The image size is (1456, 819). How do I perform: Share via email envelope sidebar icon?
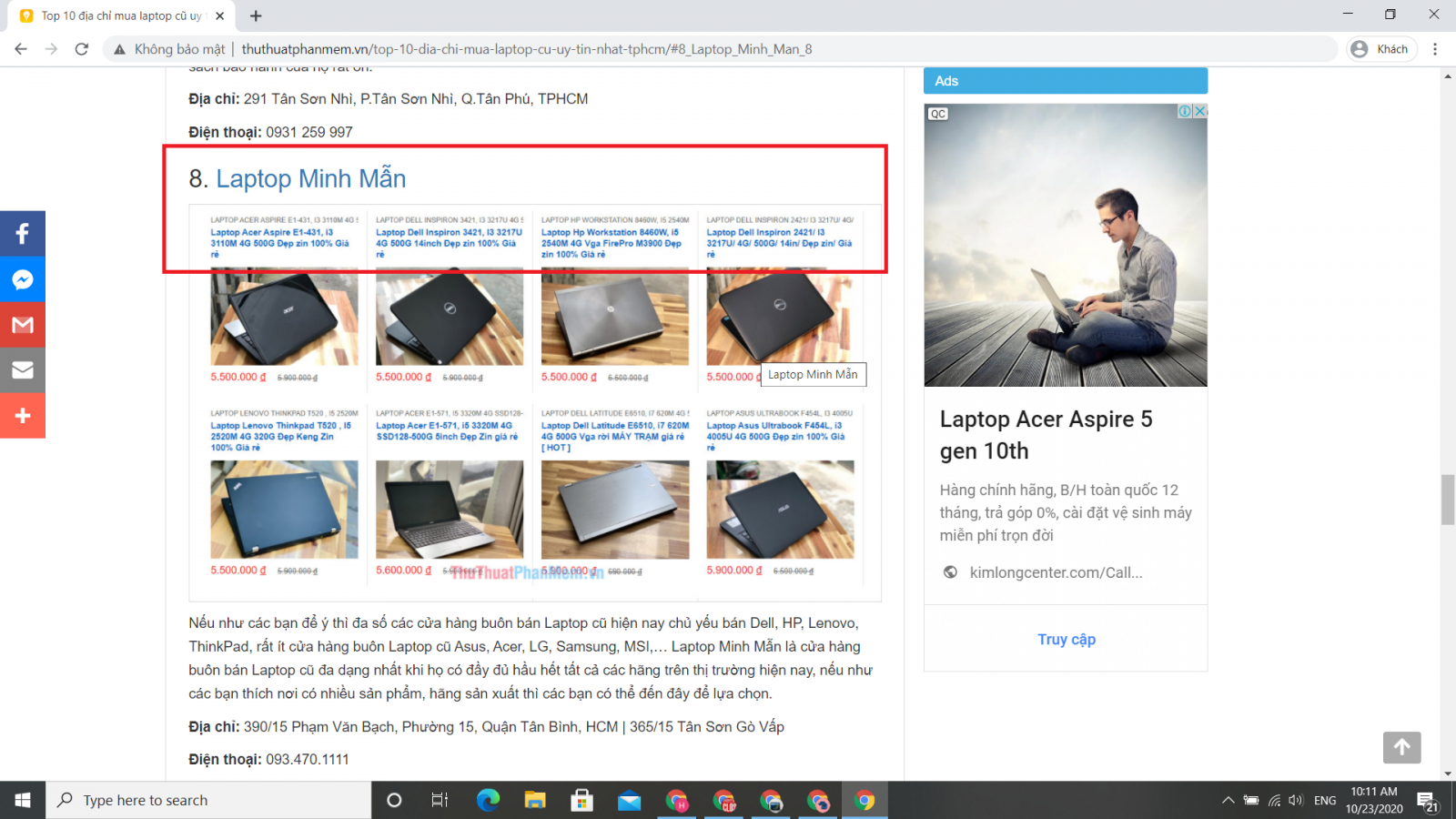click(x=23, y=370)
